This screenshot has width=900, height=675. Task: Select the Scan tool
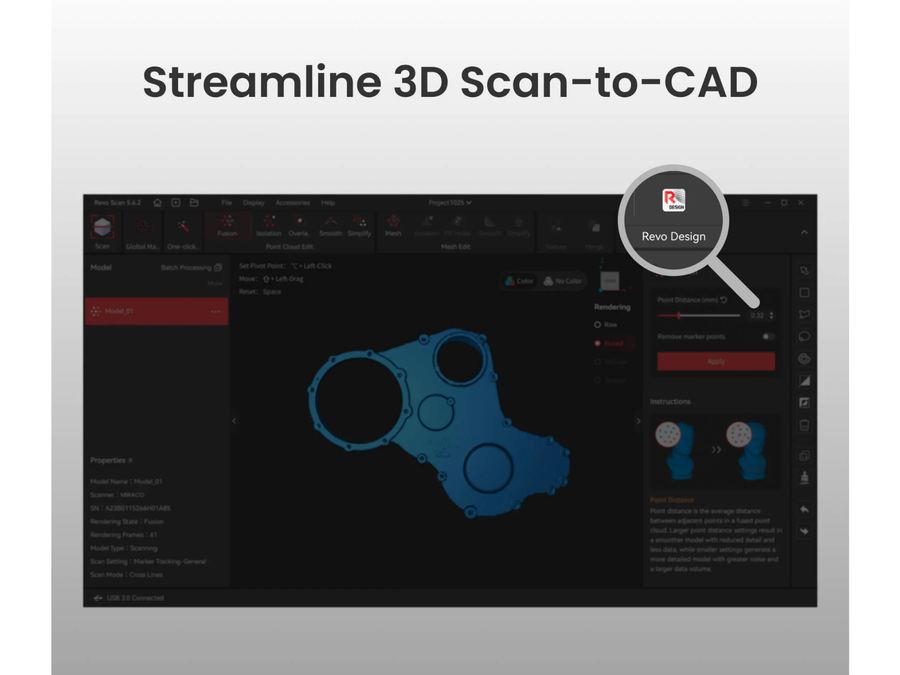click(102, 233)
